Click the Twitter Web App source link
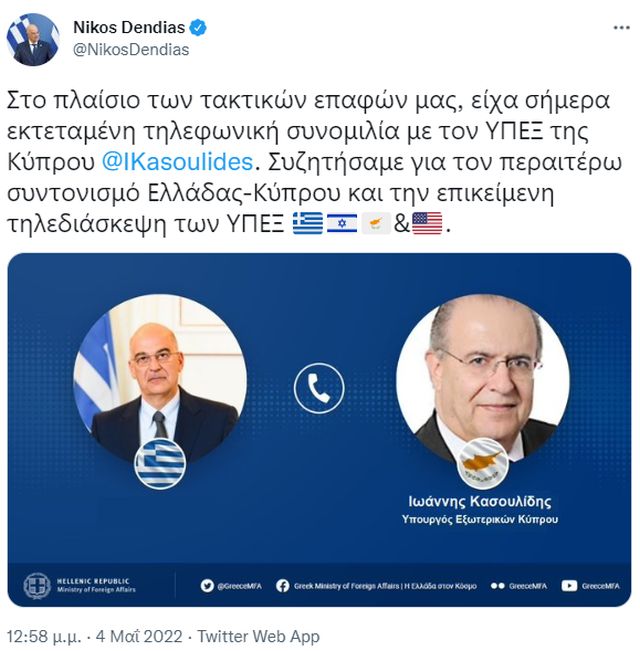The height and width of the screenshot is (651, 640). click(258, 636)
